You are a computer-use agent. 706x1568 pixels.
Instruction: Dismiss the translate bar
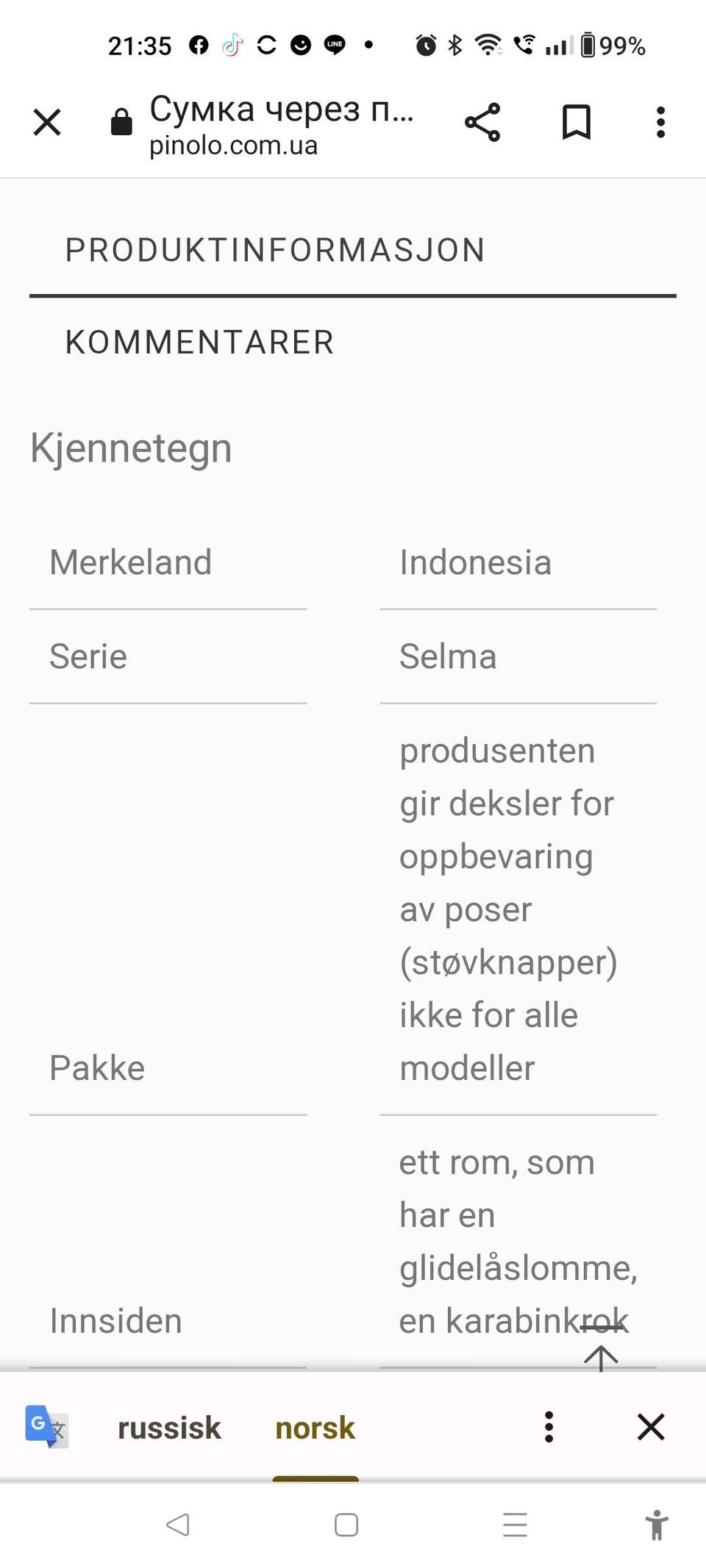(x=651, y=1427)
